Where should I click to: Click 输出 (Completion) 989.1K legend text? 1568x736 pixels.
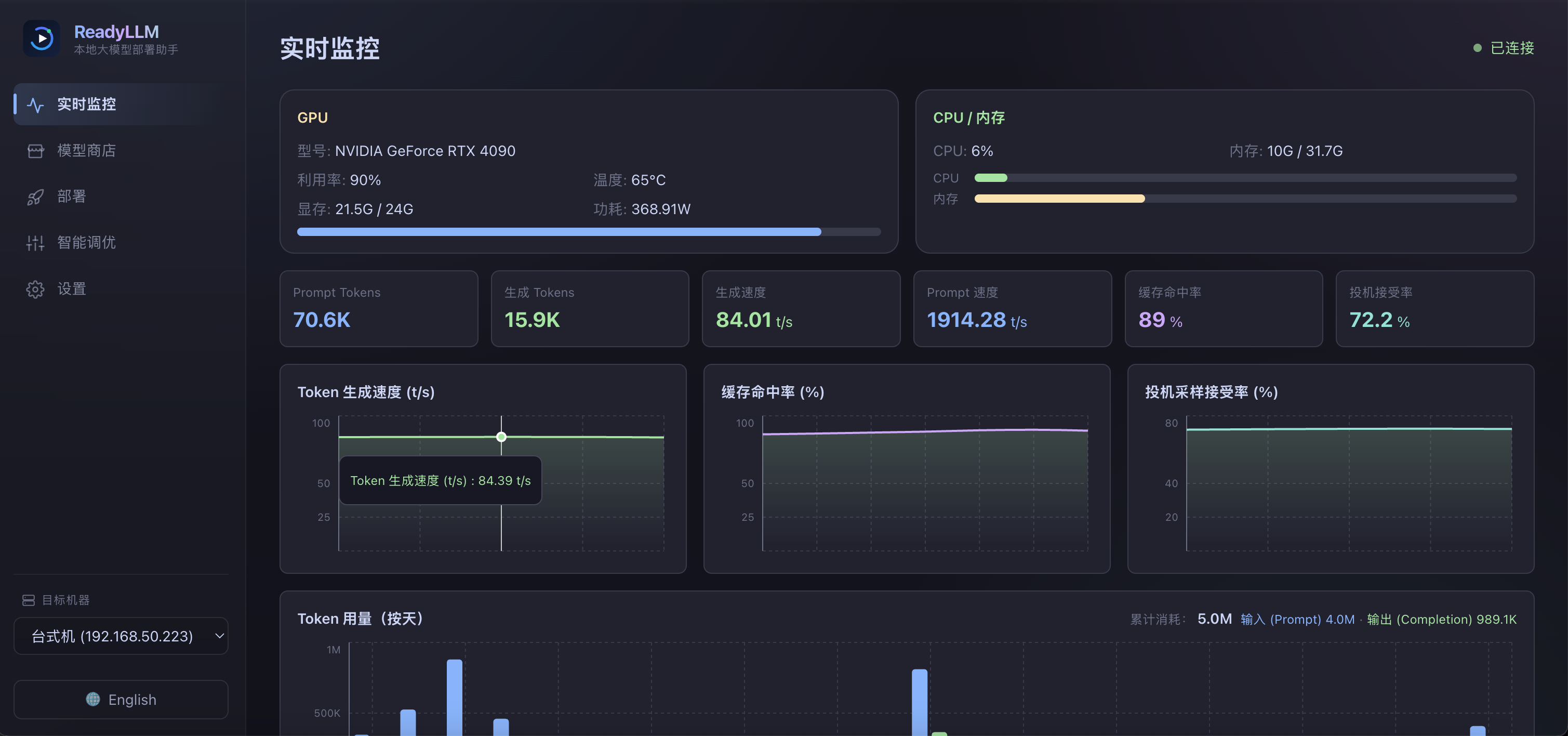1441,619
